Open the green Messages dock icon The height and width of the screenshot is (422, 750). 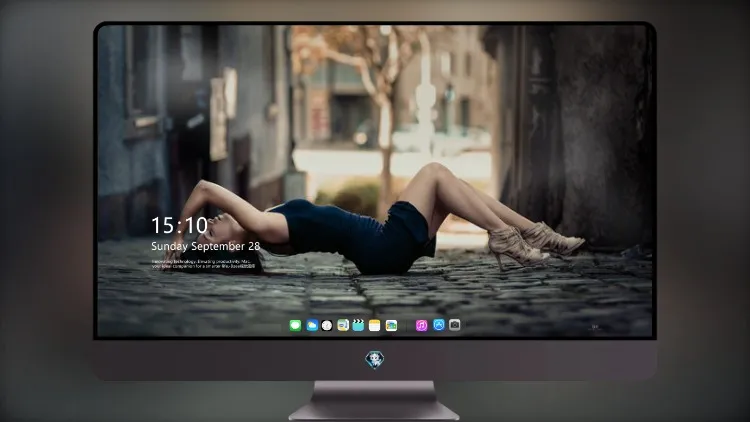coord(295,325)
